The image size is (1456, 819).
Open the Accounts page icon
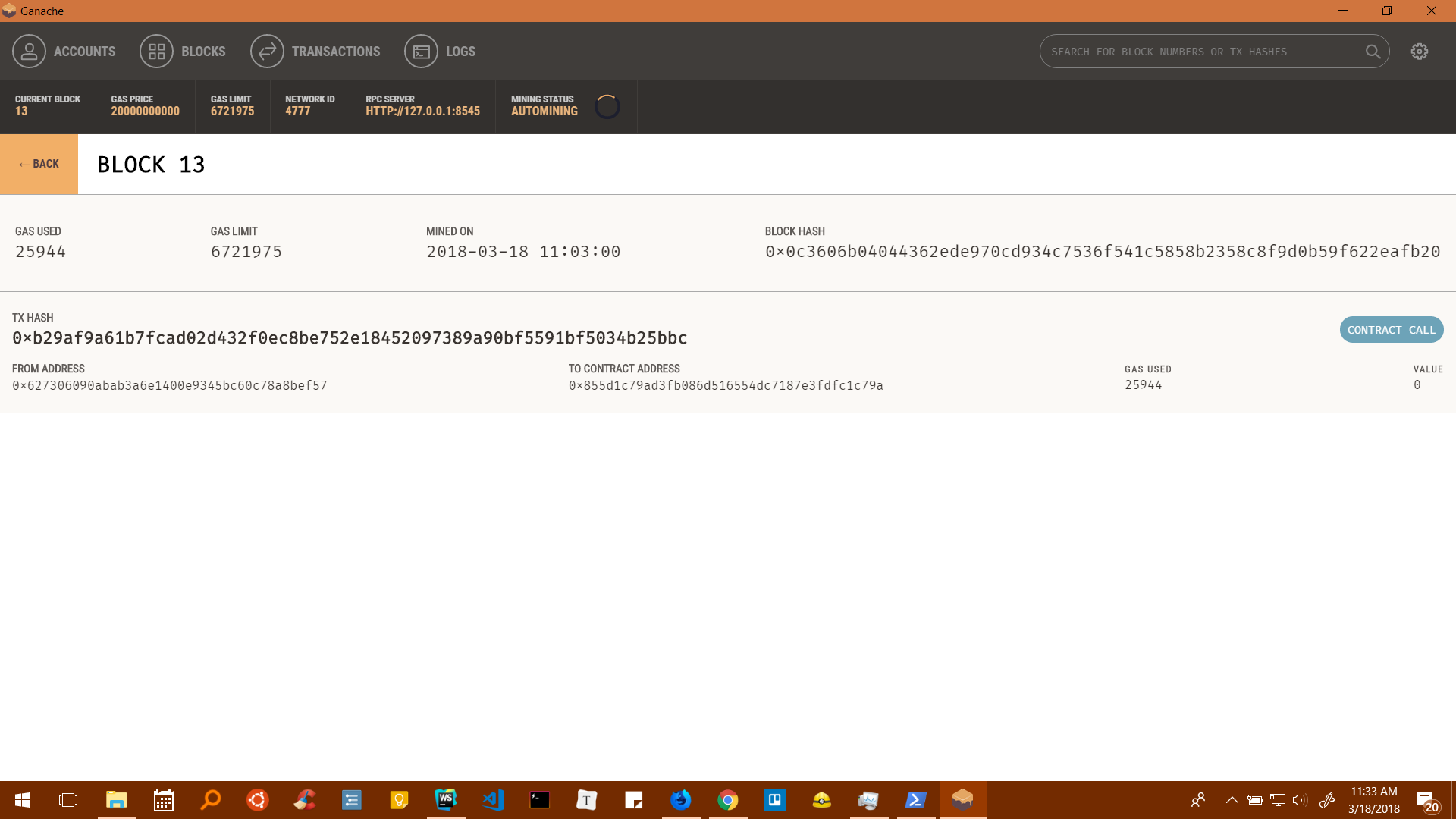29,52
